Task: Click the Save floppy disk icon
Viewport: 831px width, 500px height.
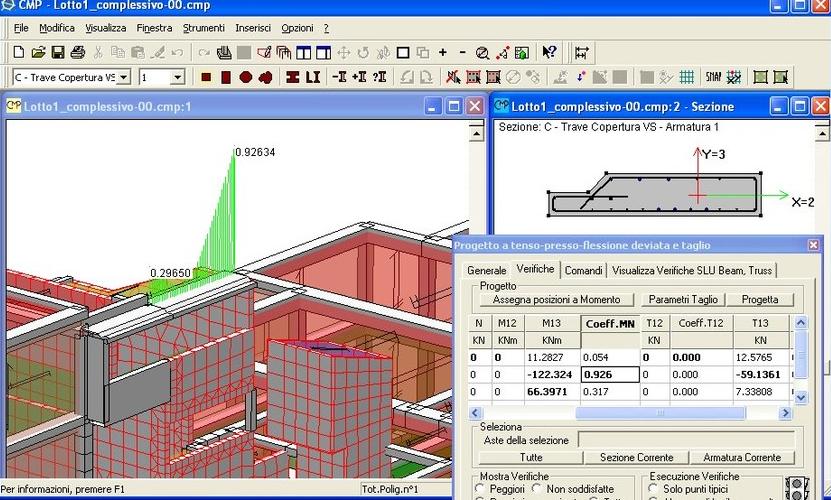Action: coord(58,52)
